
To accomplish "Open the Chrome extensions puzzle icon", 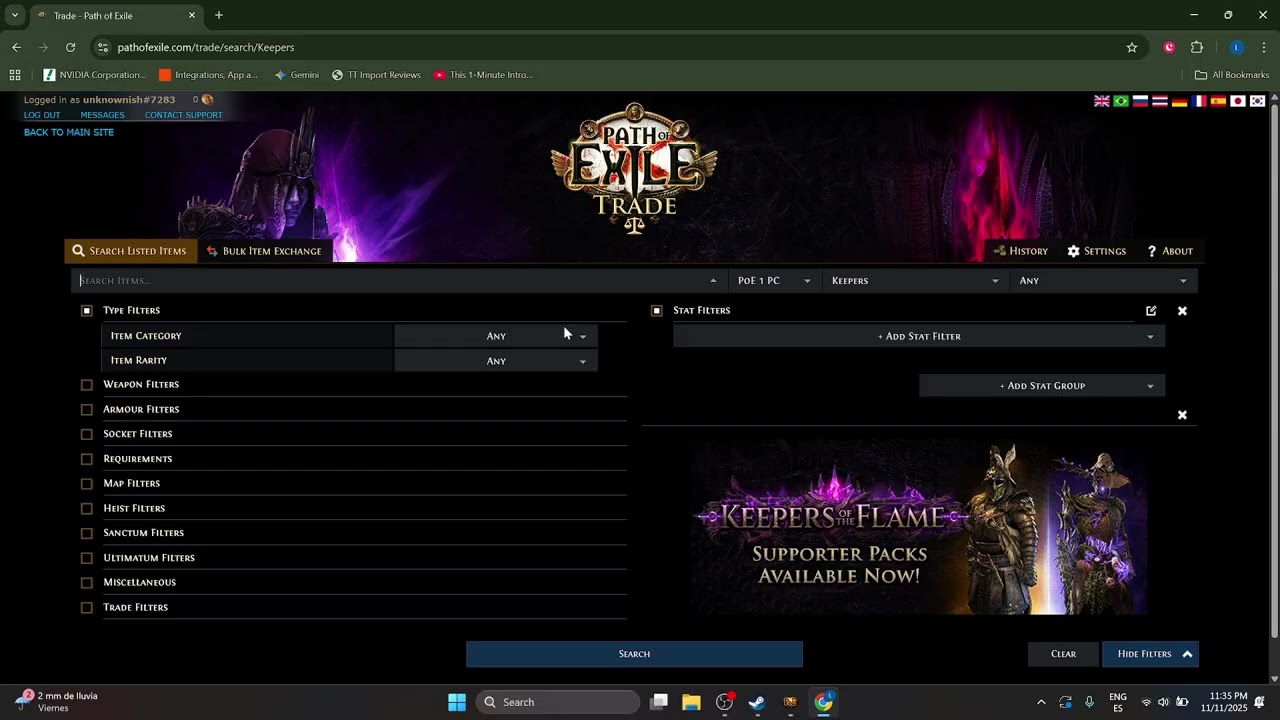I will [1197, 47].
